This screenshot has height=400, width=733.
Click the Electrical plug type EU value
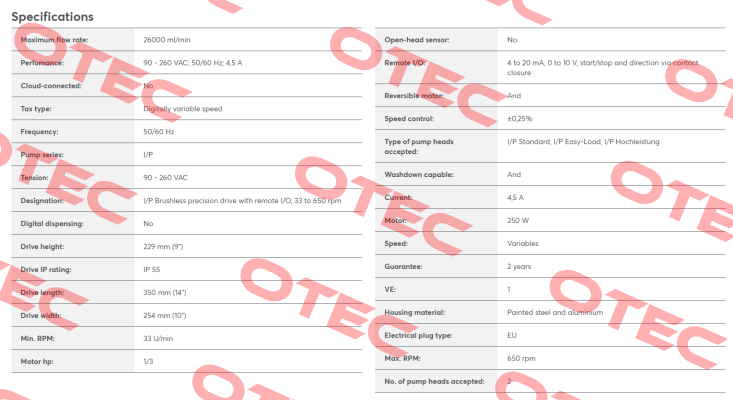[512, 336]
